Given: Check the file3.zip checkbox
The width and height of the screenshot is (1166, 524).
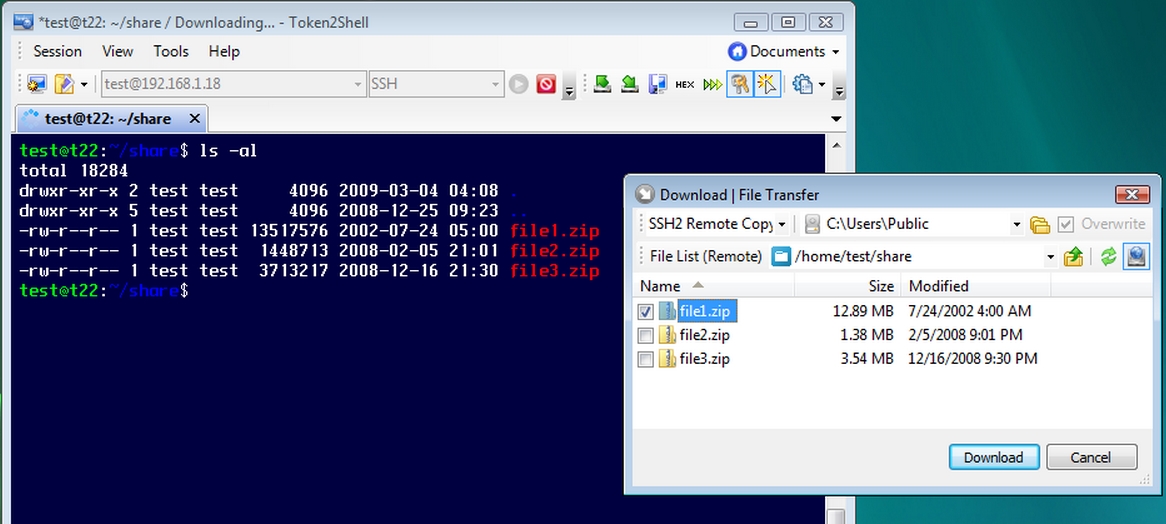Looking at the screenshot, I should point(645,360).
